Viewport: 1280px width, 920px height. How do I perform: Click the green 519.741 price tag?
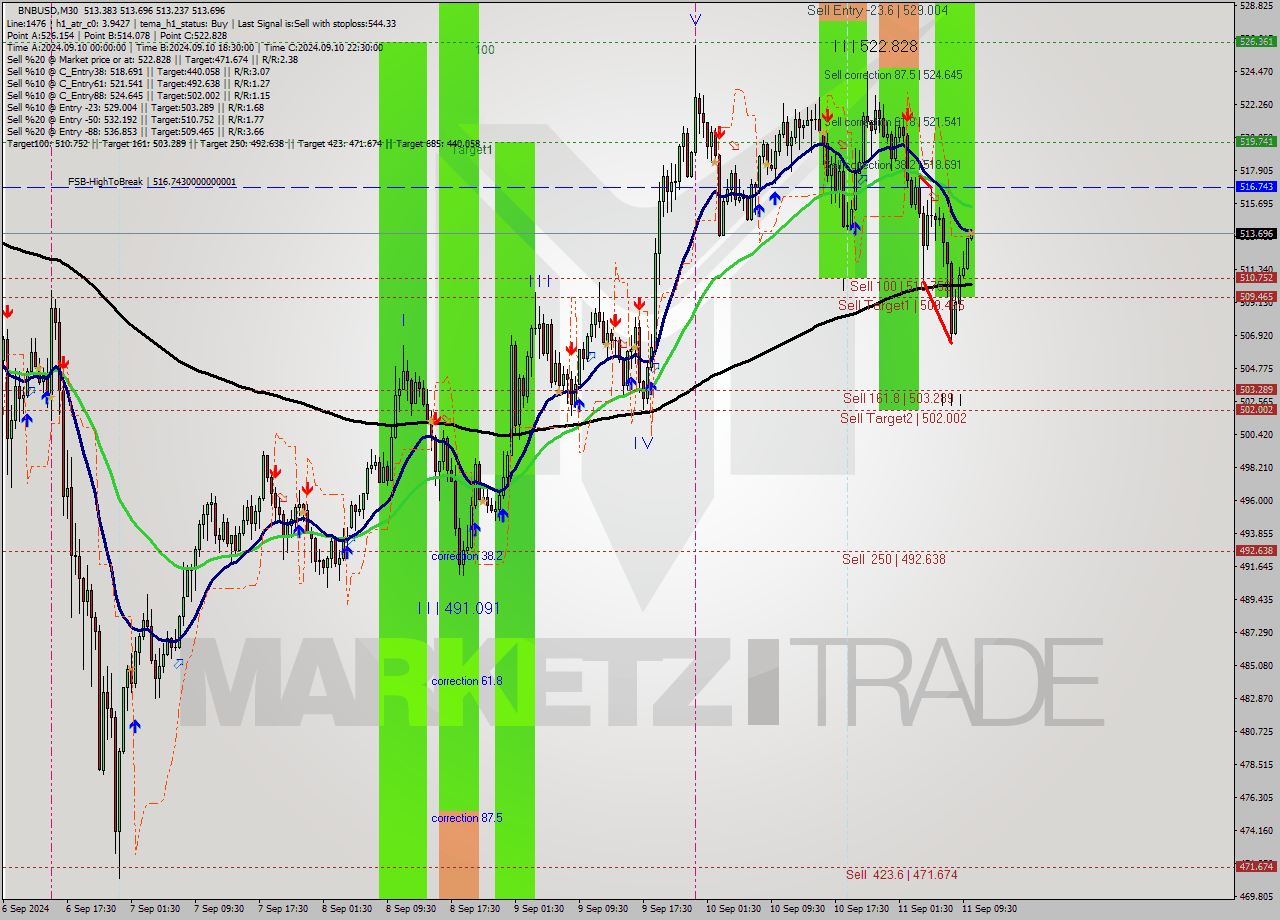coord(1256,141)
